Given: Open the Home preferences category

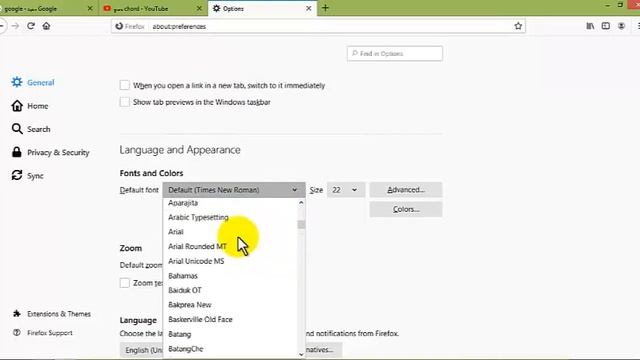Looking at the screenshot, I should point(30,106).
